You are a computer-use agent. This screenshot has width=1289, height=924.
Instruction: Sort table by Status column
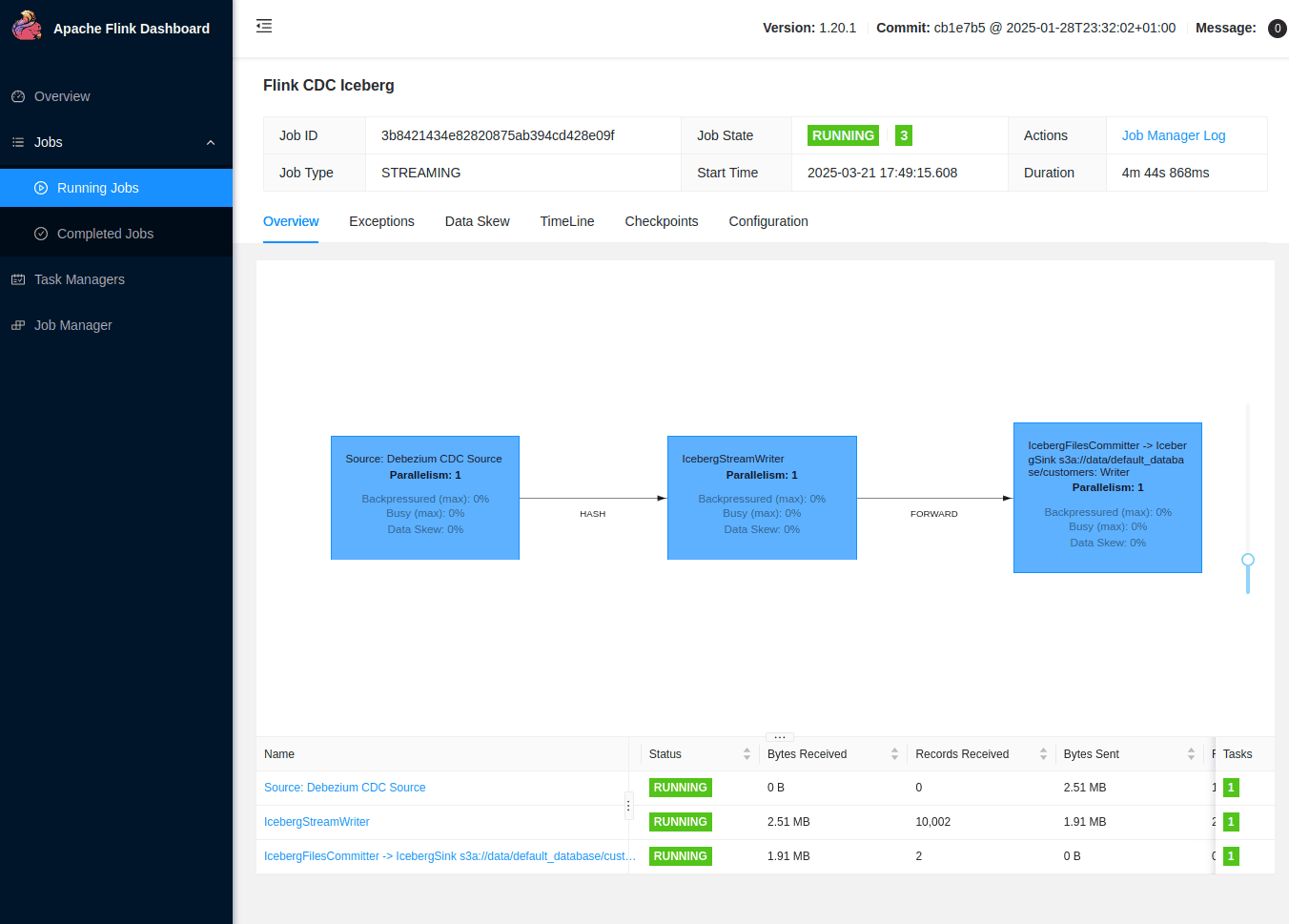[747, 754]
